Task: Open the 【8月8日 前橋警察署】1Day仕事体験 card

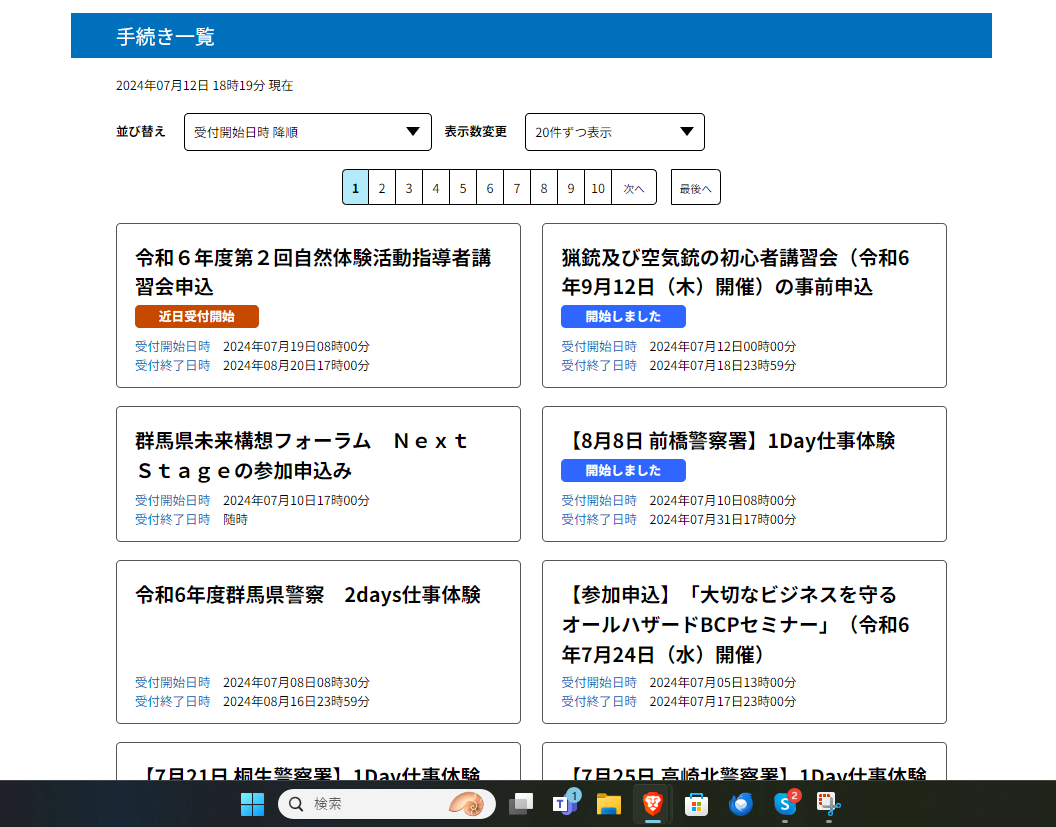Action: click(x=730, y=441)
